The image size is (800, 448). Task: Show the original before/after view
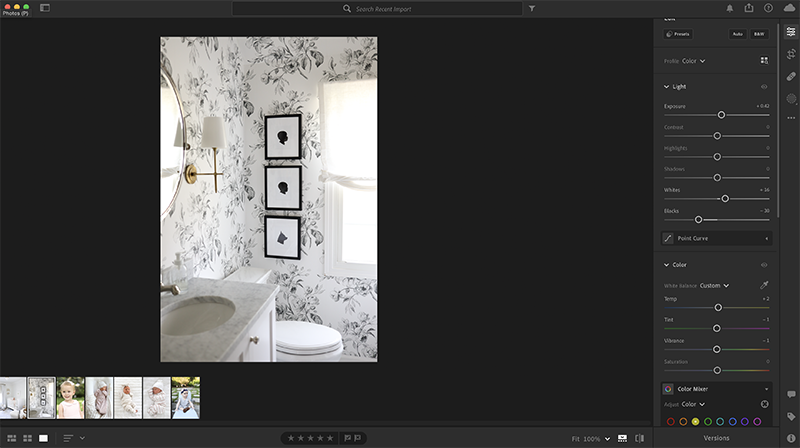pos(639,438)
